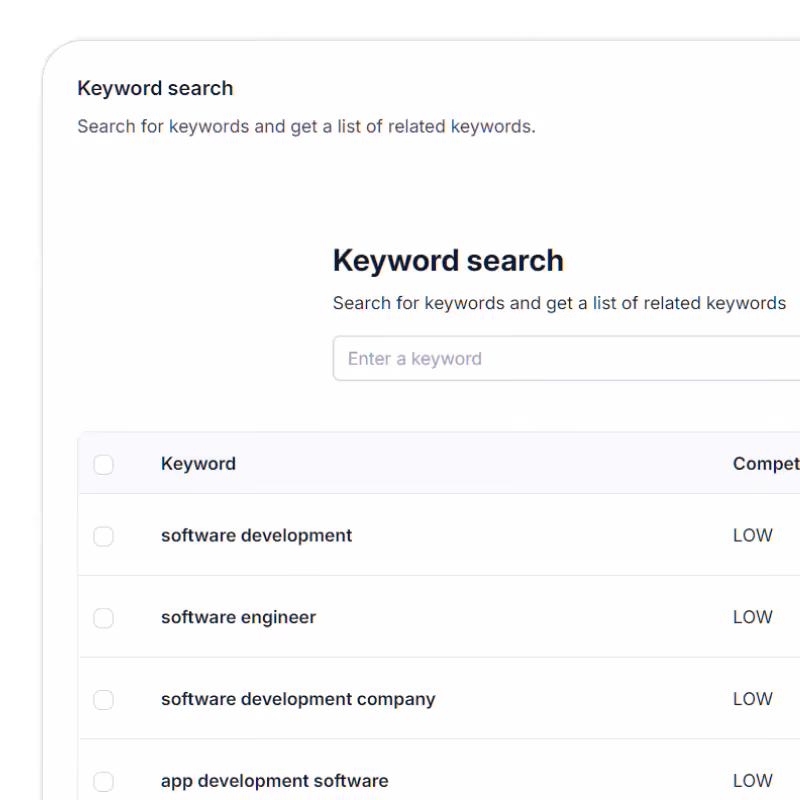Tick the 'app development software' checkbox
The image size is (800, 800).
click(x=104, y=781)
